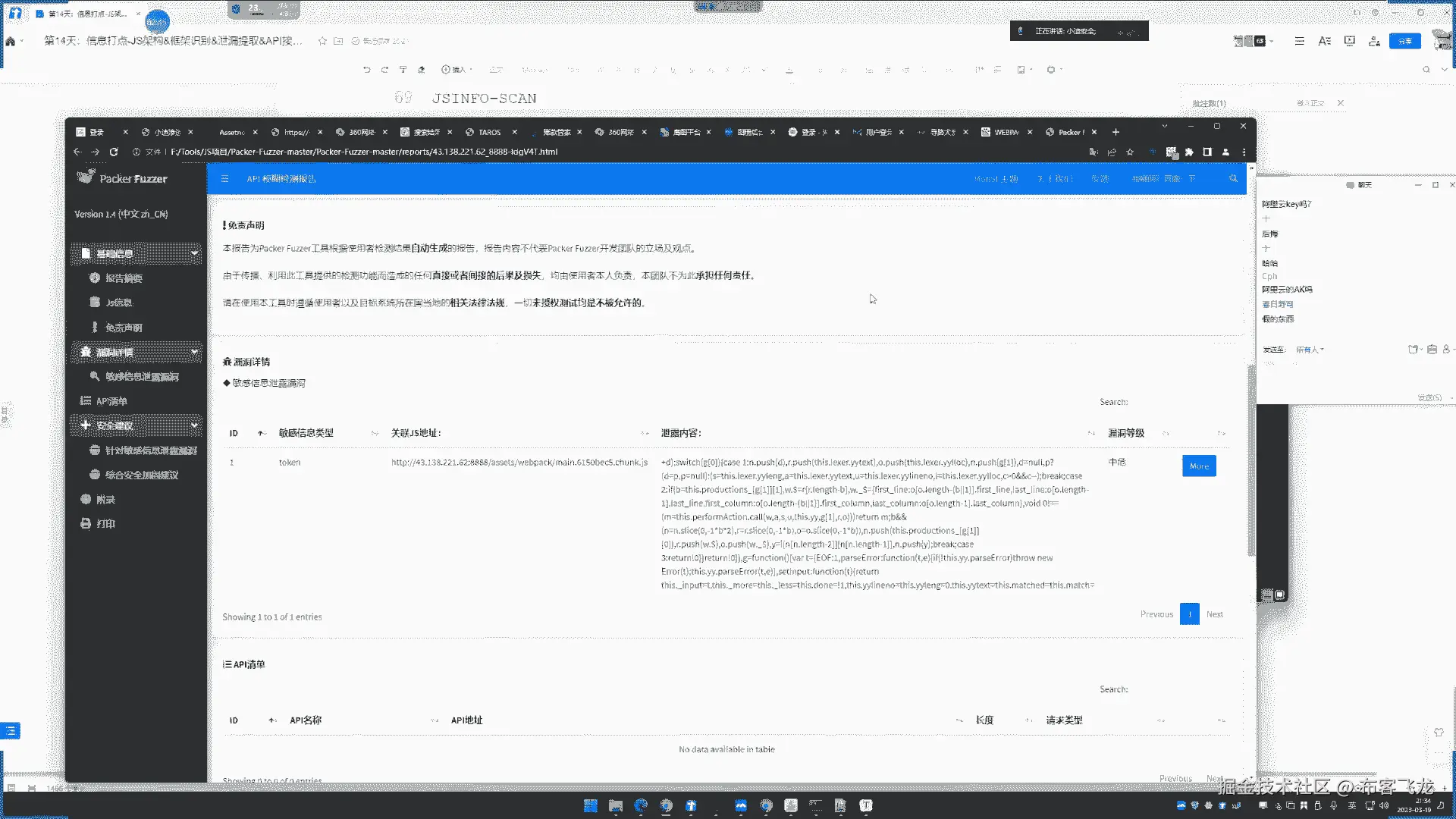1456x819 pixels.
Task: Click the search icon in blue header
Action: 1233,179
